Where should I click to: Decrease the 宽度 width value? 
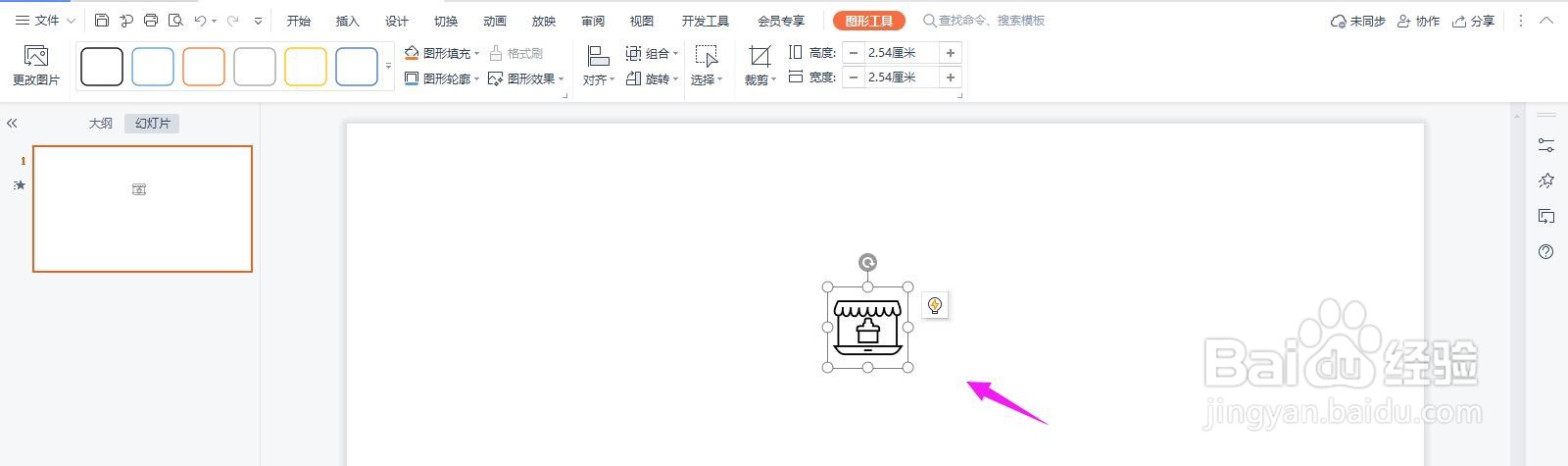point(854,78)
